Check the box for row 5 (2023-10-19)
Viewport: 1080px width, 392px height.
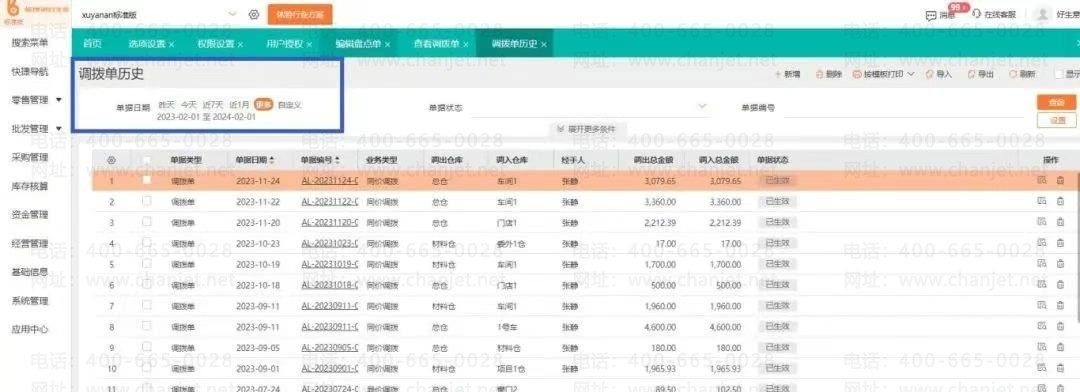click(x=146, y=263)
